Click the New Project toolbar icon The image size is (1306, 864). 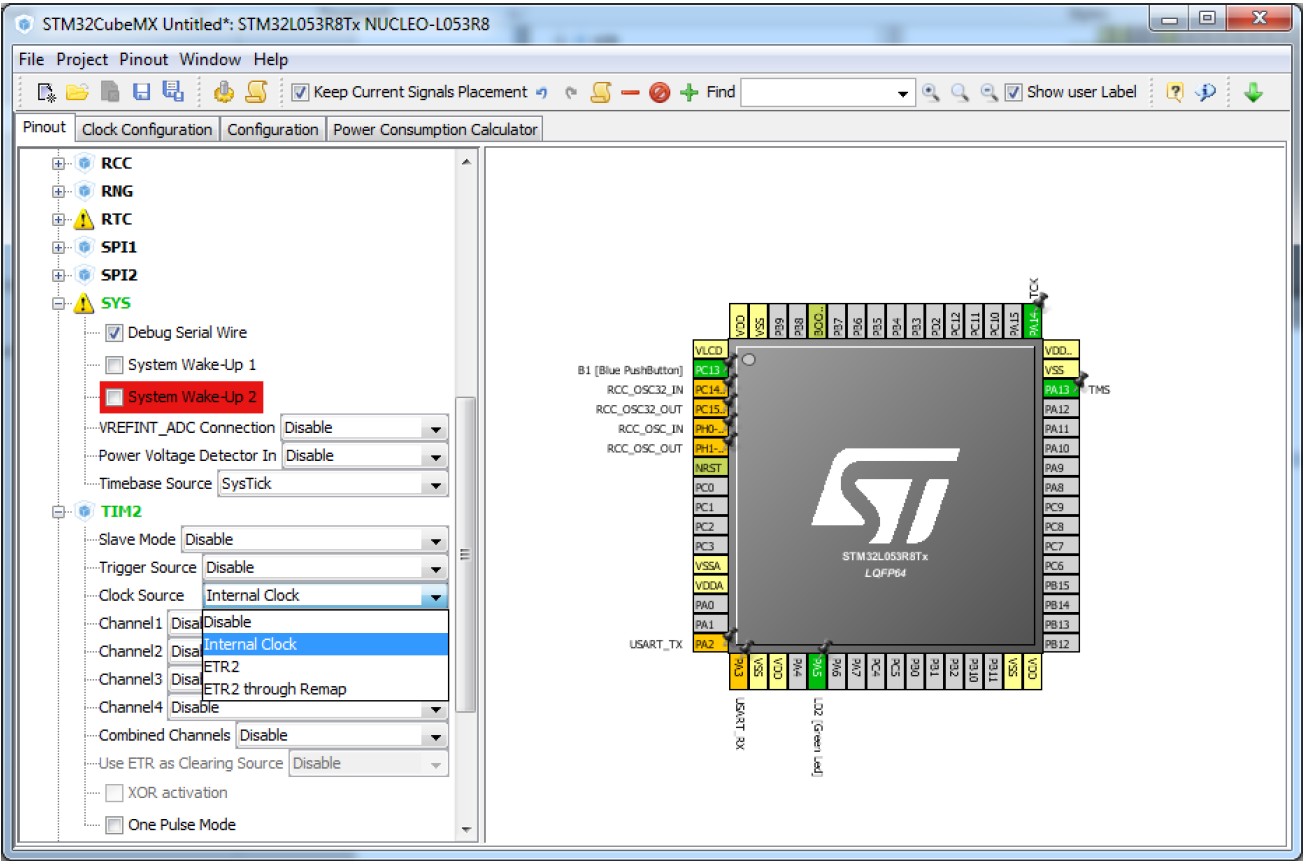click(x=47, y=93)
